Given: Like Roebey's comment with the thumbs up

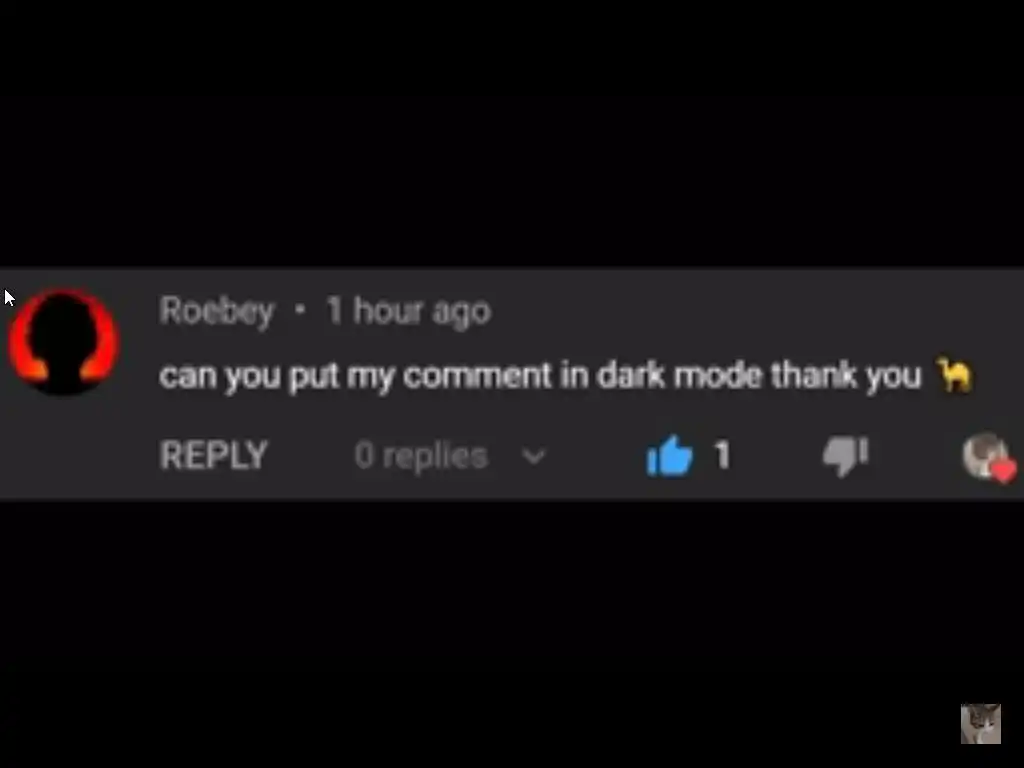Looking at the screenshot, I should [669, 455].
